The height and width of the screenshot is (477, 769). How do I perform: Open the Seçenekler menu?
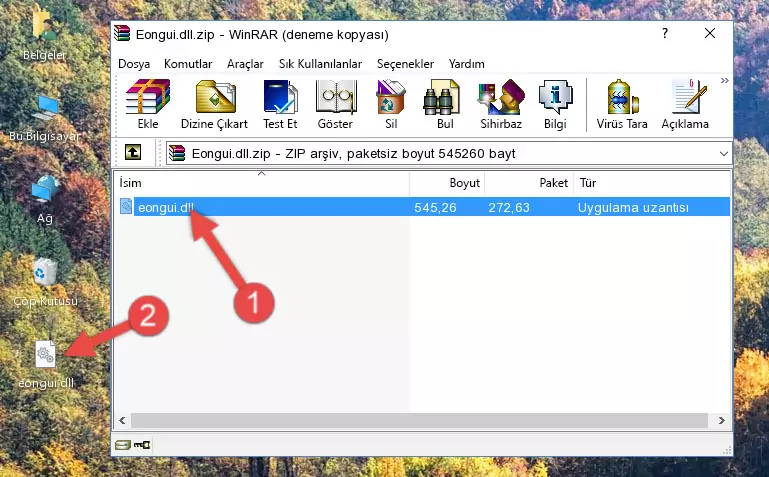(x=405, y=64)
